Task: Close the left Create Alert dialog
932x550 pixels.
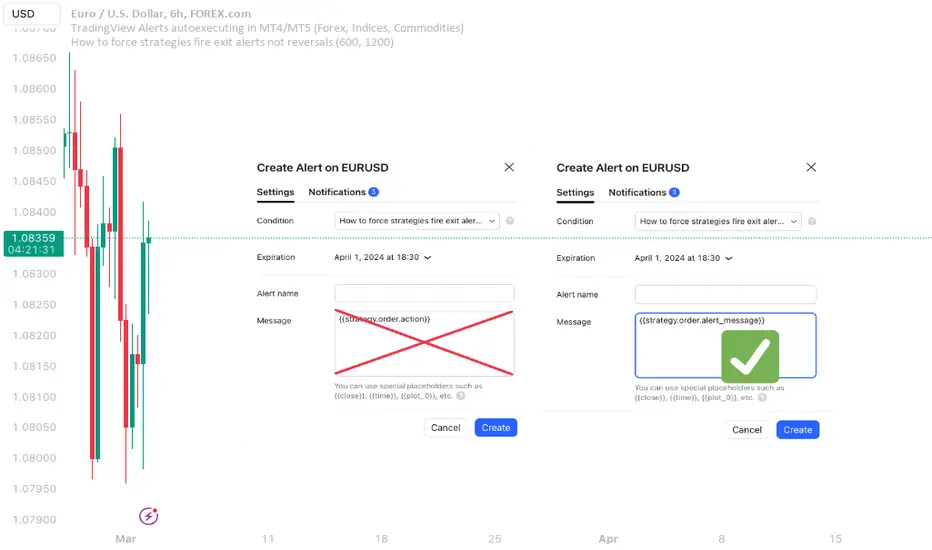Action: pos(509,168)
